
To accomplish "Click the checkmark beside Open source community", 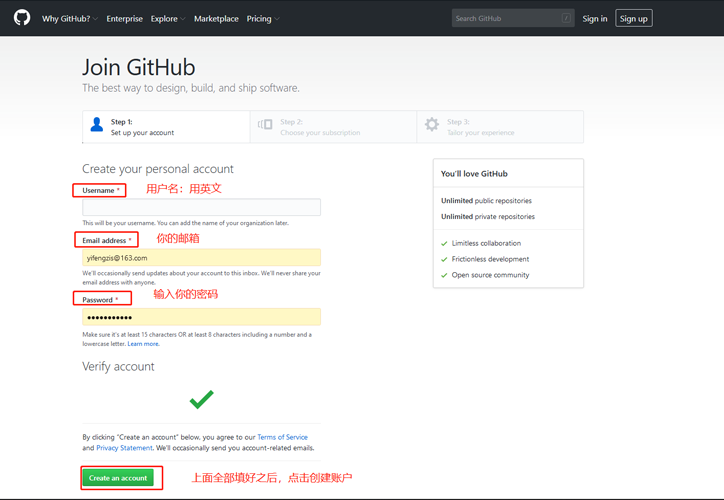I will coord(444,275).
